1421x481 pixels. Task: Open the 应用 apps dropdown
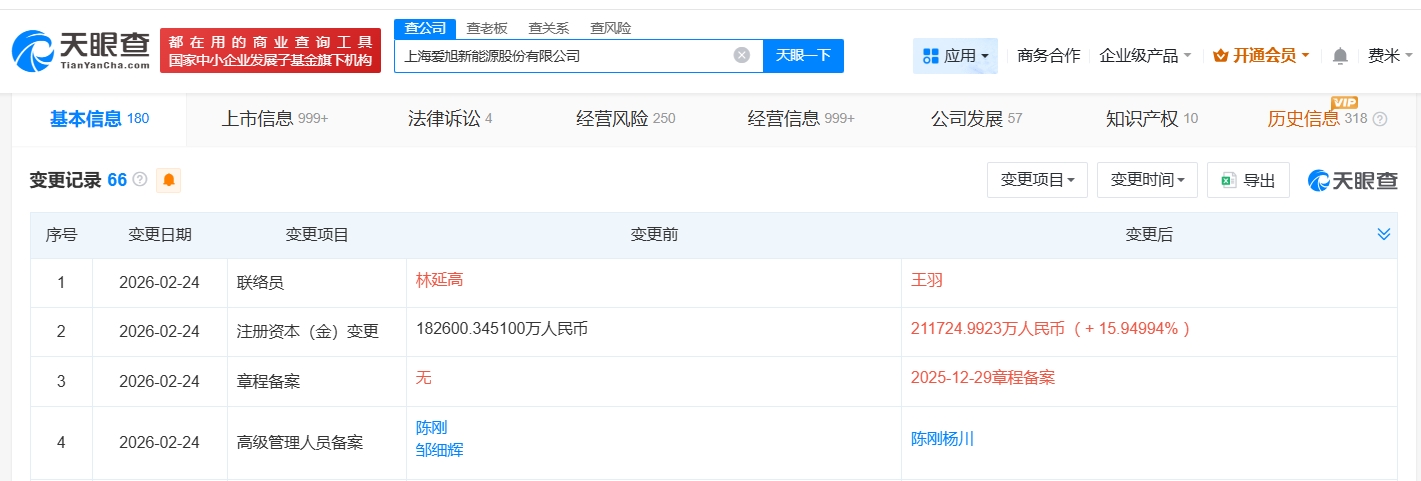tap(957, 56)
